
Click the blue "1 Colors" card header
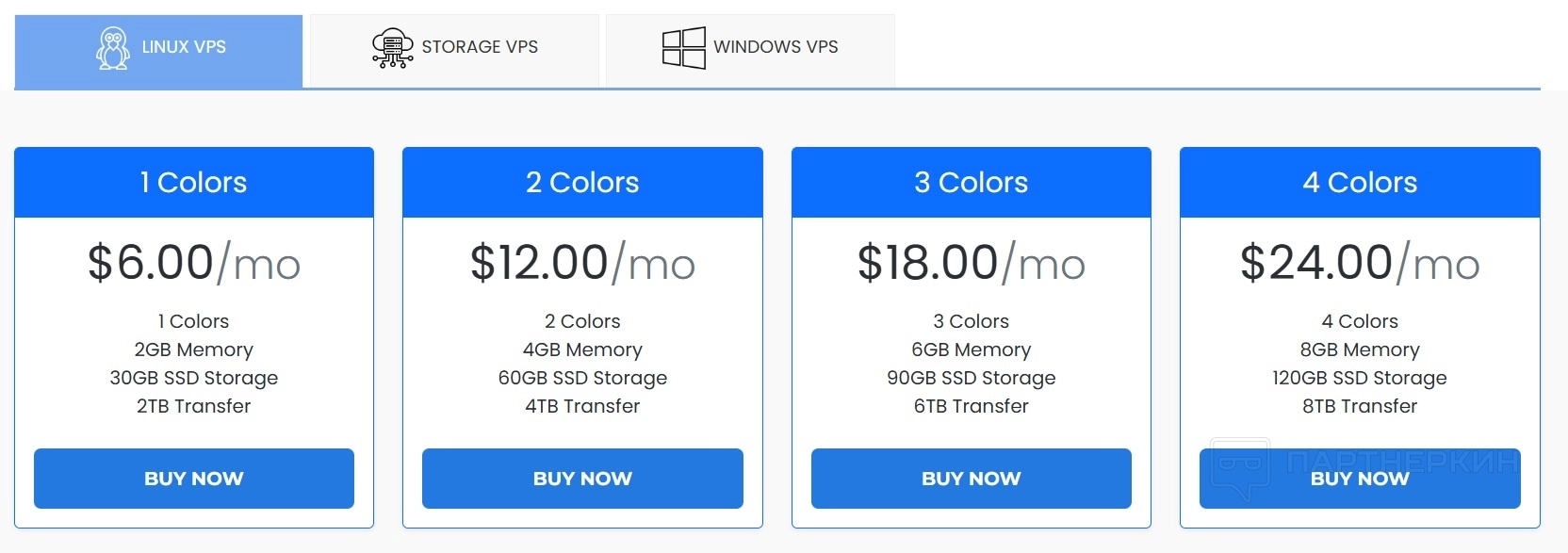point(194,183)
